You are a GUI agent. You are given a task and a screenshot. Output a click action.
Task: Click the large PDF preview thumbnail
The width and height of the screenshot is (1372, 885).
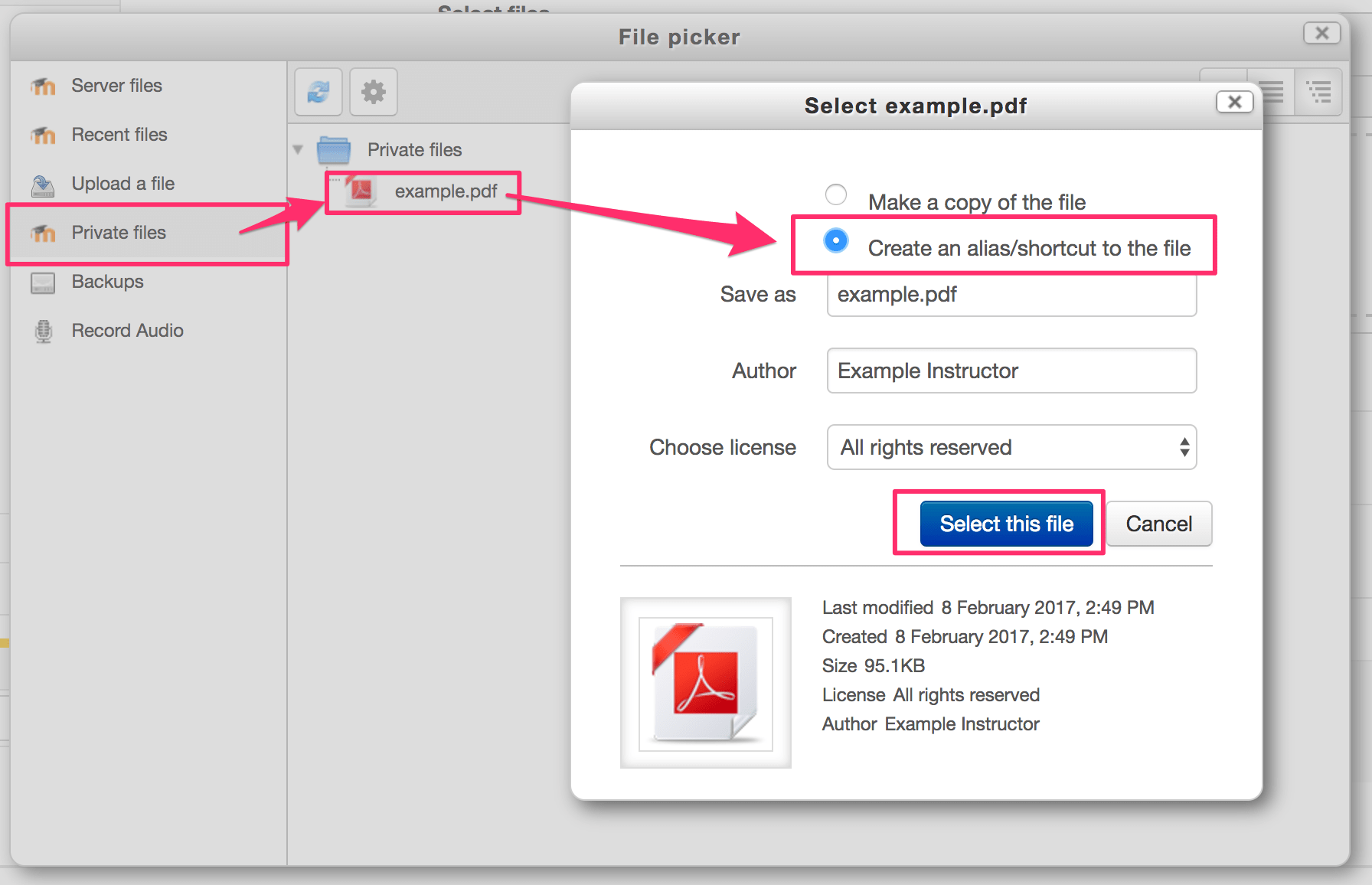pyautogui.click(x=705, y=683)
